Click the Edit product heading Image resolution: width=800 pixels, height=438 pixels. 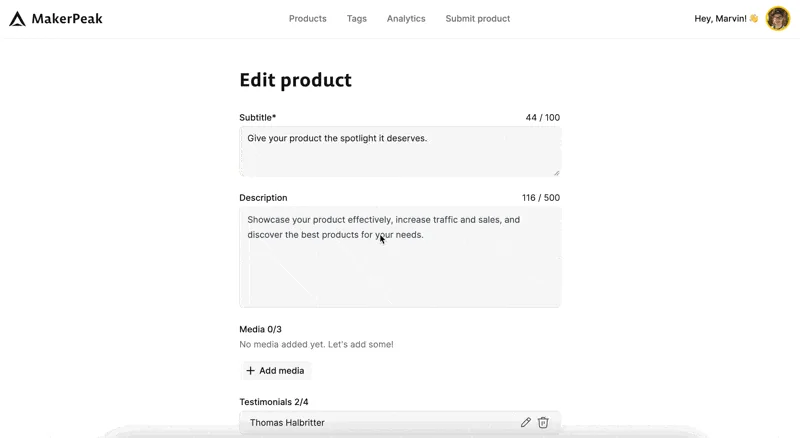tap(295, 80)
